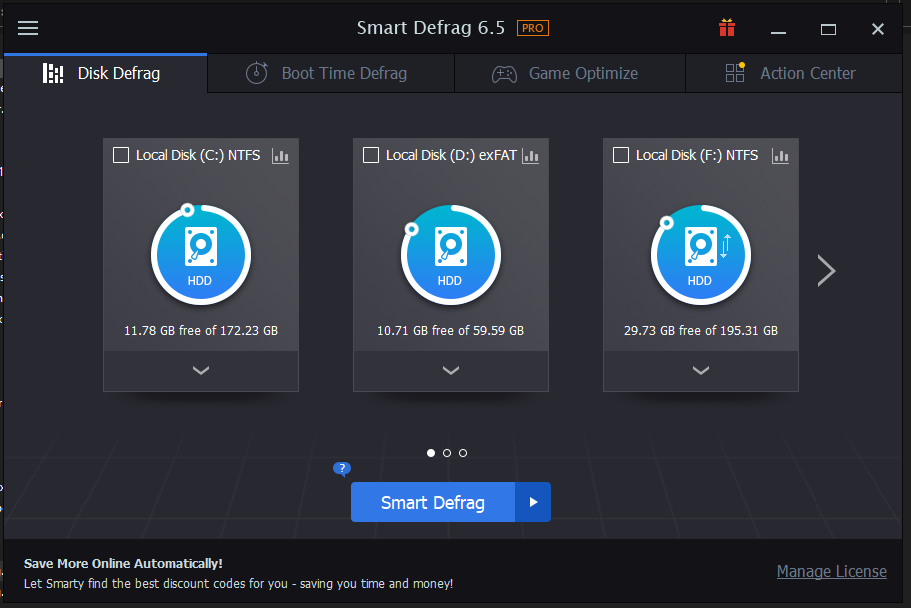Expand the options chevron under C: drive

pyautogui.click(x=201, y=371)
